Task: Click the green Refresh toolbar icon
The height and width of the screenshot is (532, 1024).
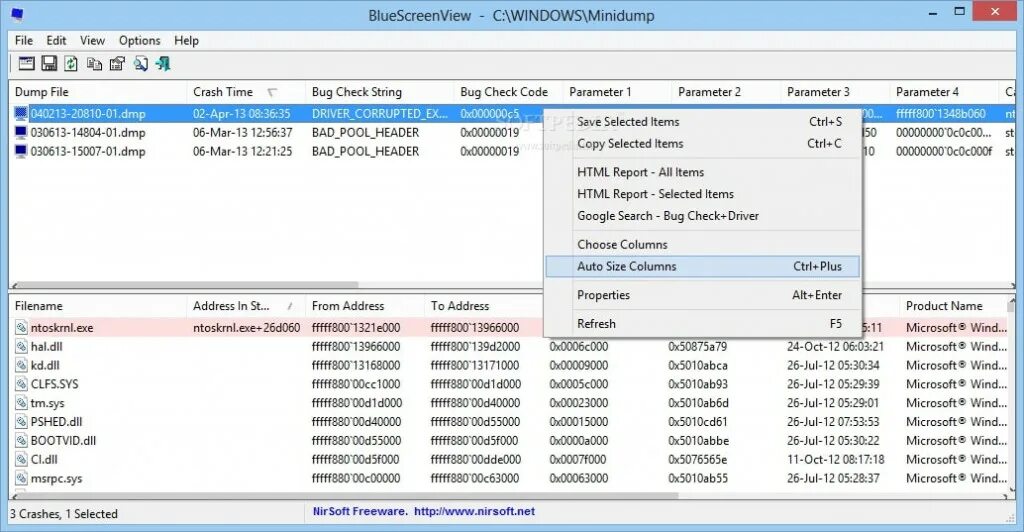Action: coord(71,63)
